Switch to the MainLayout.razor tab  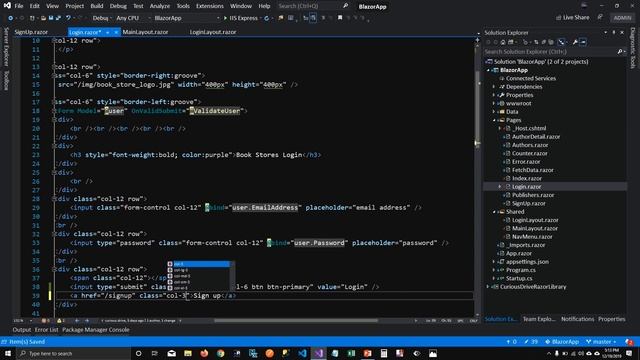[x=145, y=32]
